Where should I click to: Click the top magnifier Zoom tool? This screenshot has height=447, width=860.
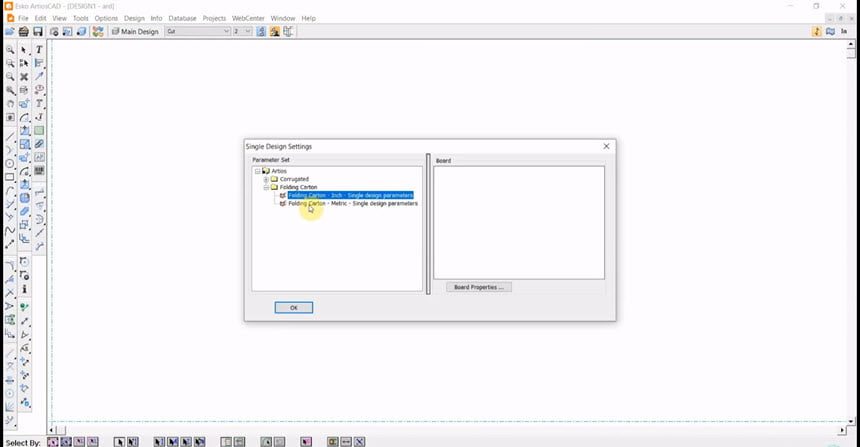[x=10, y=49]
